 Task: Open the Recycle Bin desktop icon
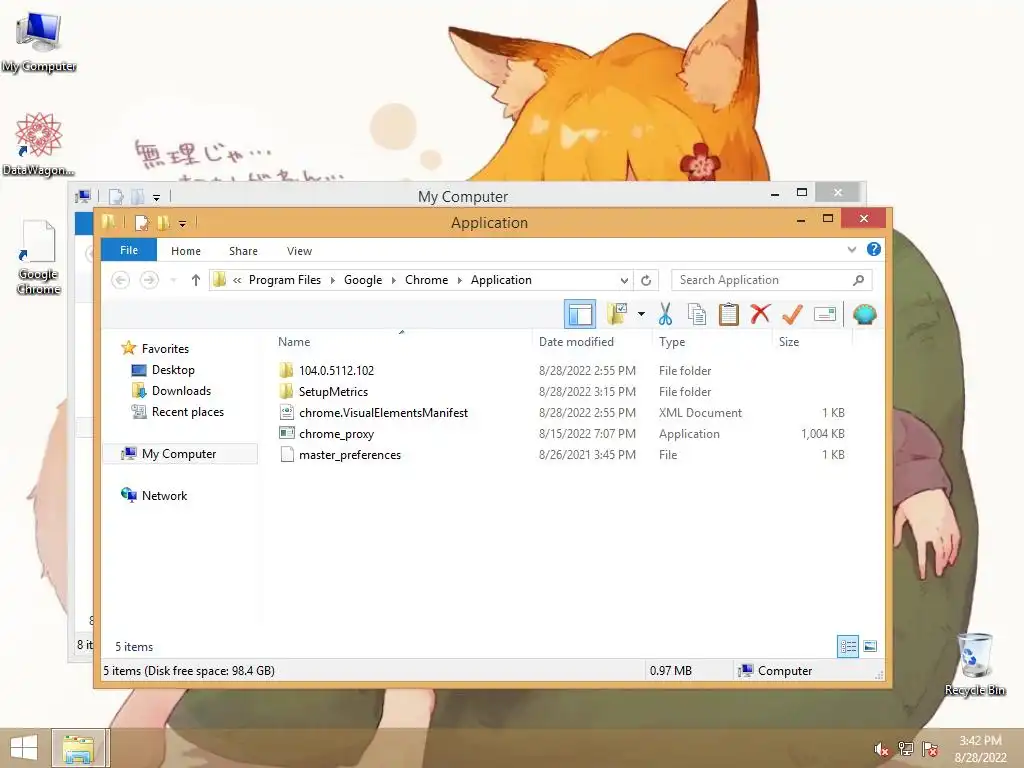(x=975, y=664)
